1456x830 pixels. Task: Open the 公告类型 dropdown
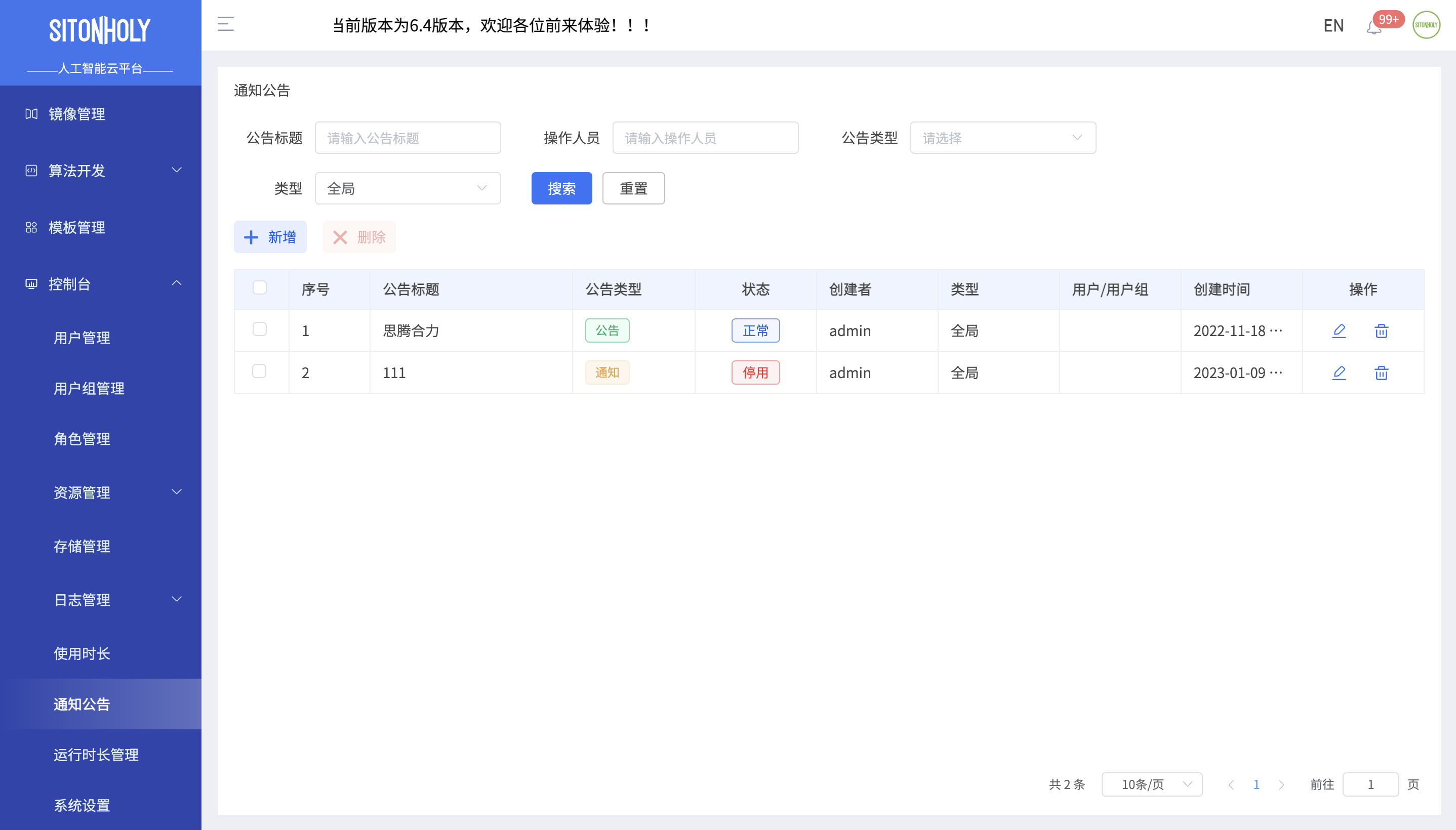(x=1003, y=138)
